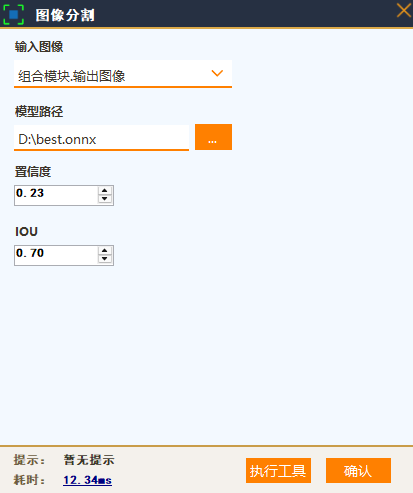Run the tool with 执行工具 button
The image size is (413, 493).
278,470
